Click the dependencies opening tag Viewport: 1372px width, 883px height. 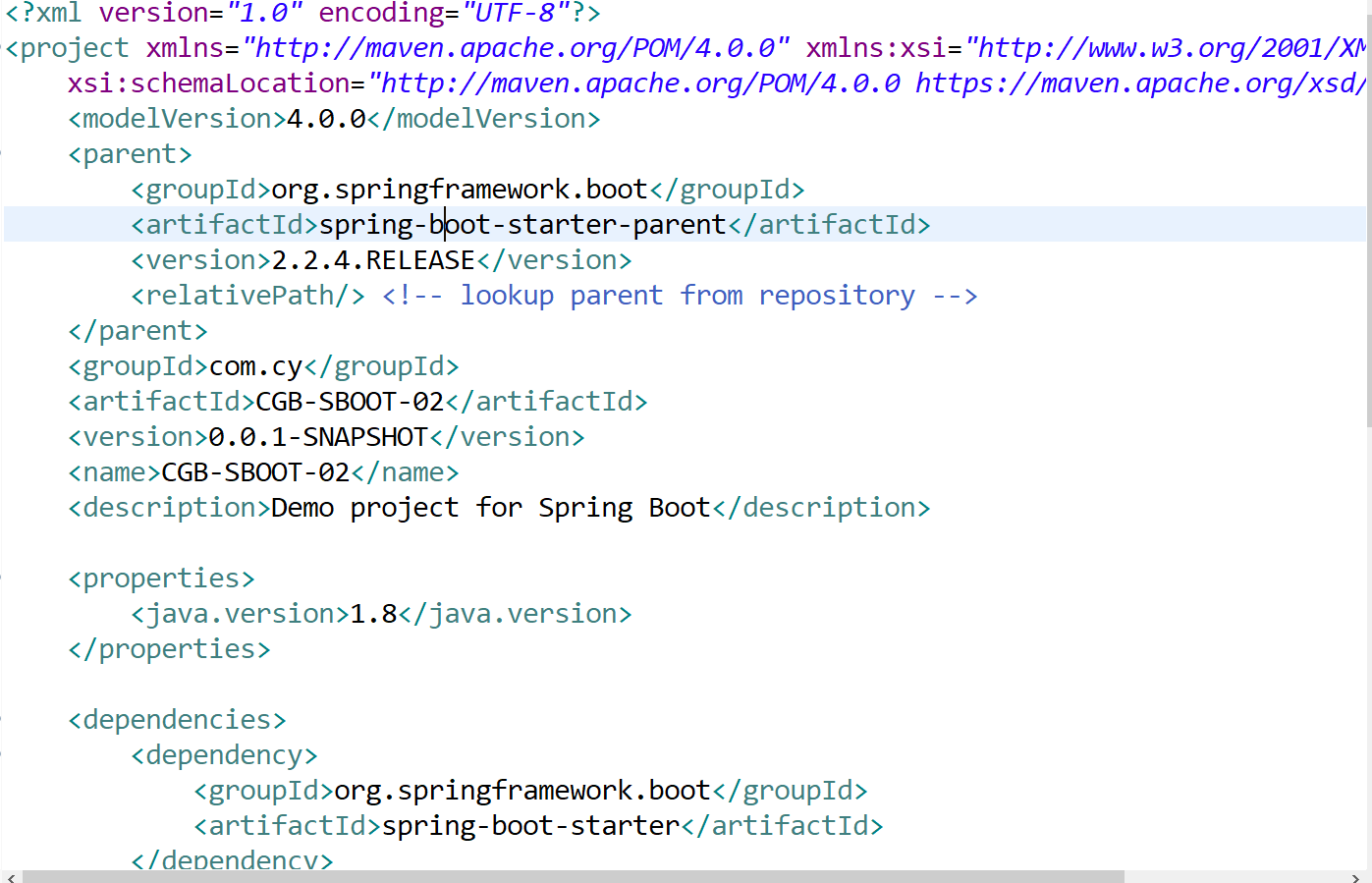pyautogui.click(x=177, y=719)
